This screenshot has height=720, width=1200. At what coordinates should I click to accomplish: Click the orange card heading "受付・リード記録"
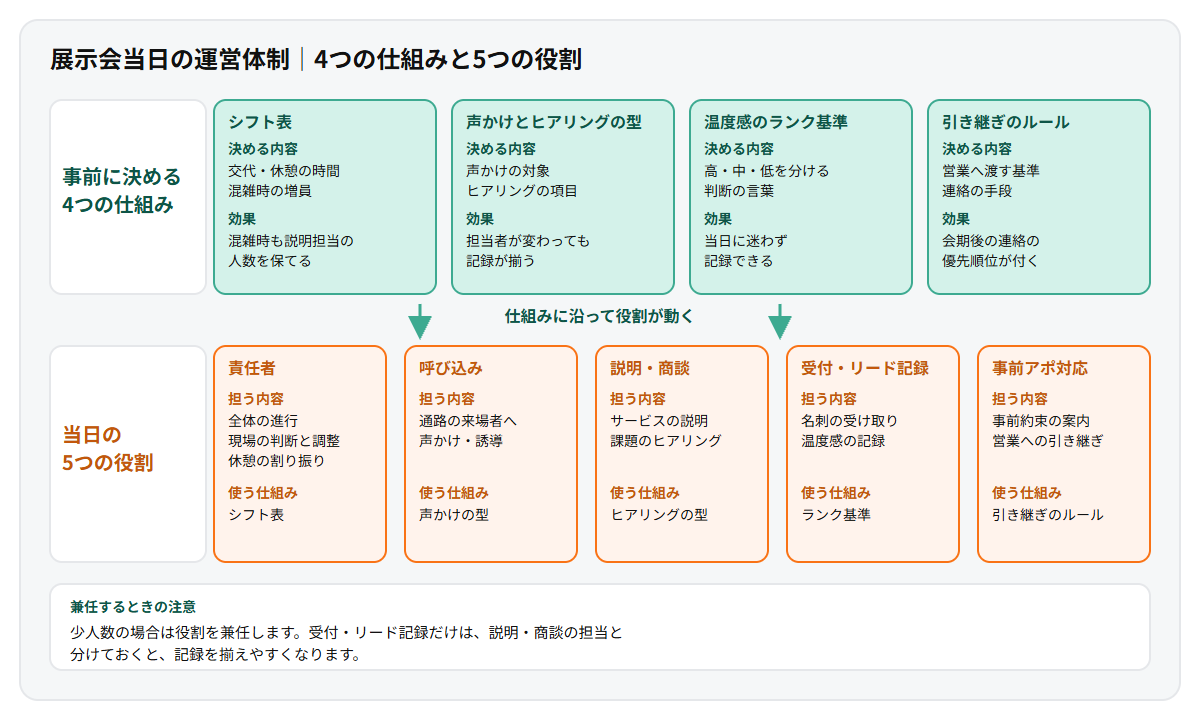865,369
